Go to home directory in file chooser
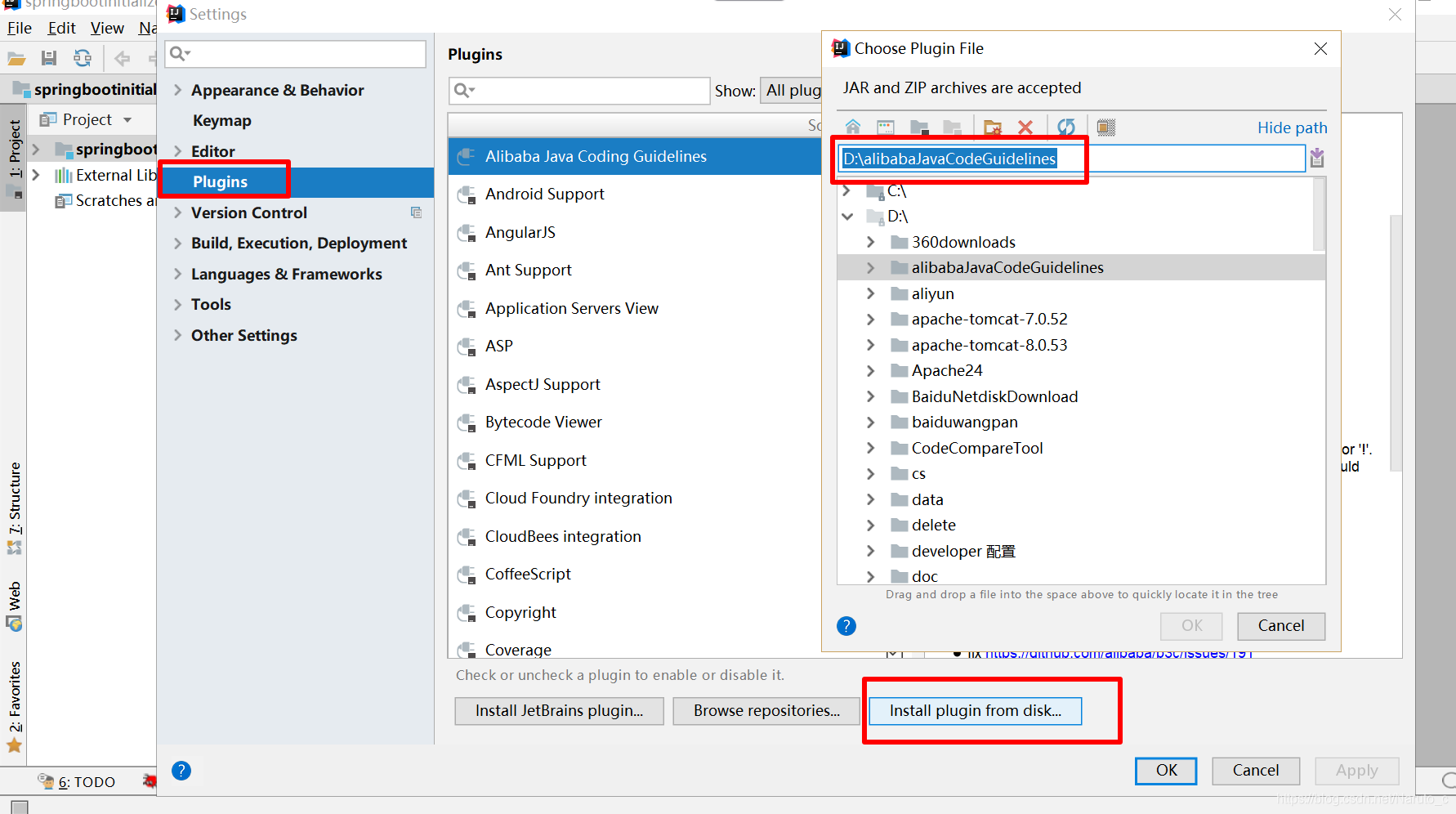The height and width of the screenshot is (814, 1456). 853,127
